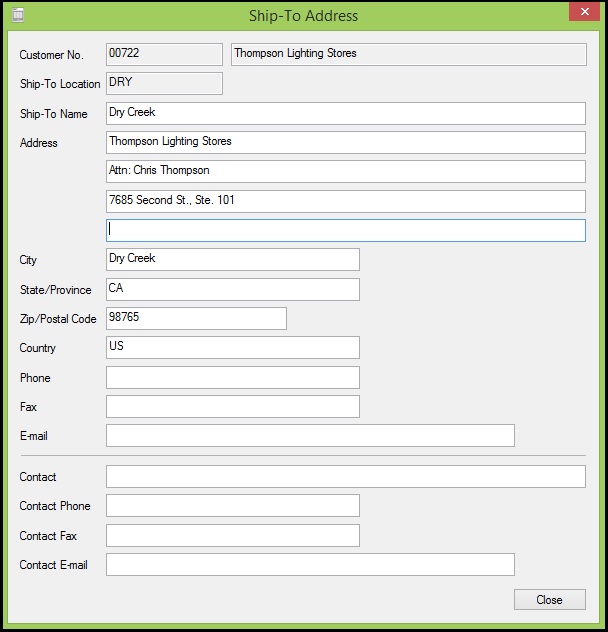Click the Ship-To Name field
This screenshot has height=632, width=608.
(345, 113)
